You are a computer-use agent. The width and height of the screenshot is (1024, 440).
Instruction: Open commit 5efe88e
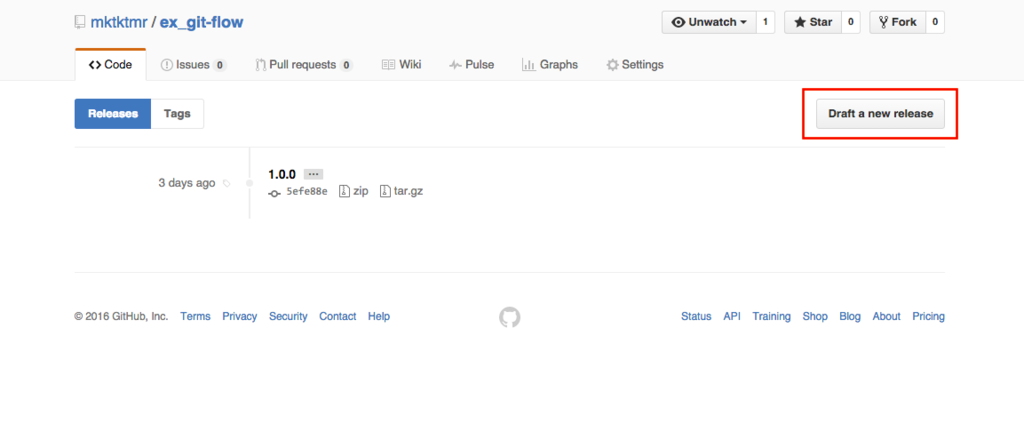click(307, 192)
